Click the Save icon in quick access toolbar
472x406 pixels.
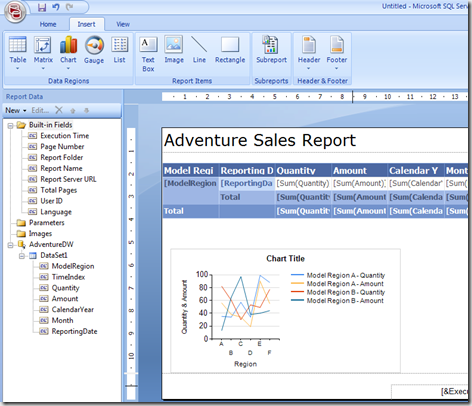click(42, 7)
